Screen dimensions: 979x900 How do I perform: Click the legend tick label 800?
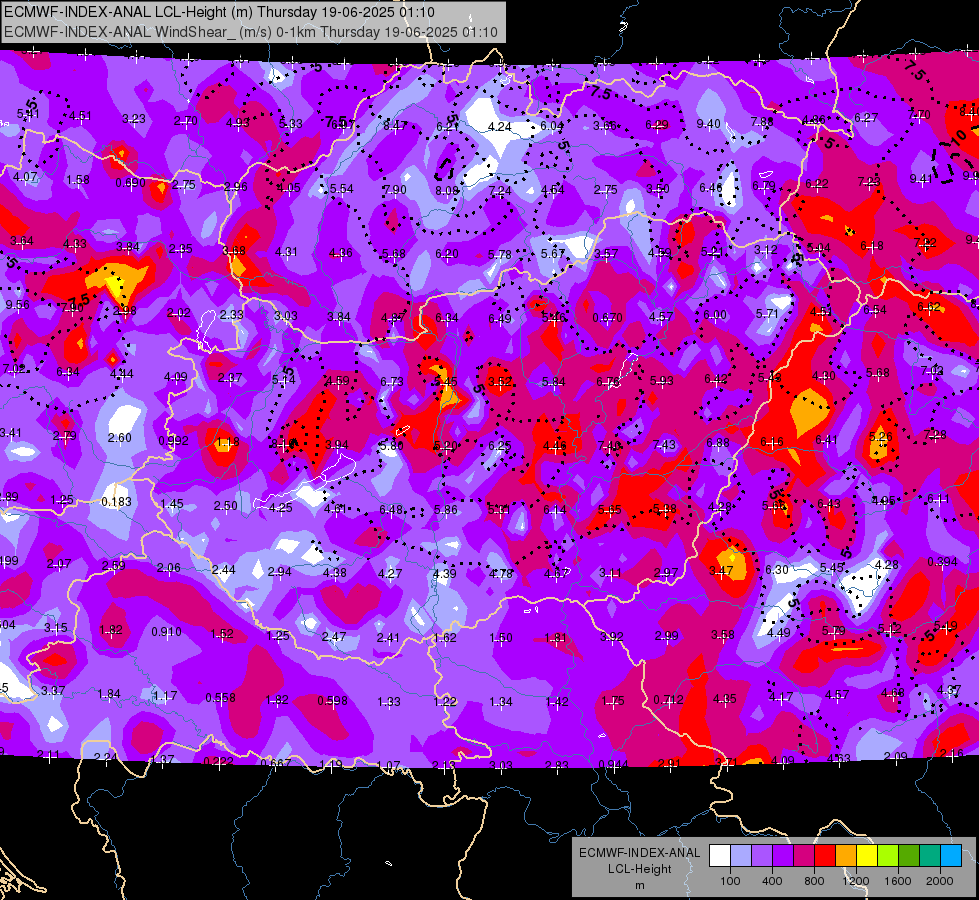point(814,881)
